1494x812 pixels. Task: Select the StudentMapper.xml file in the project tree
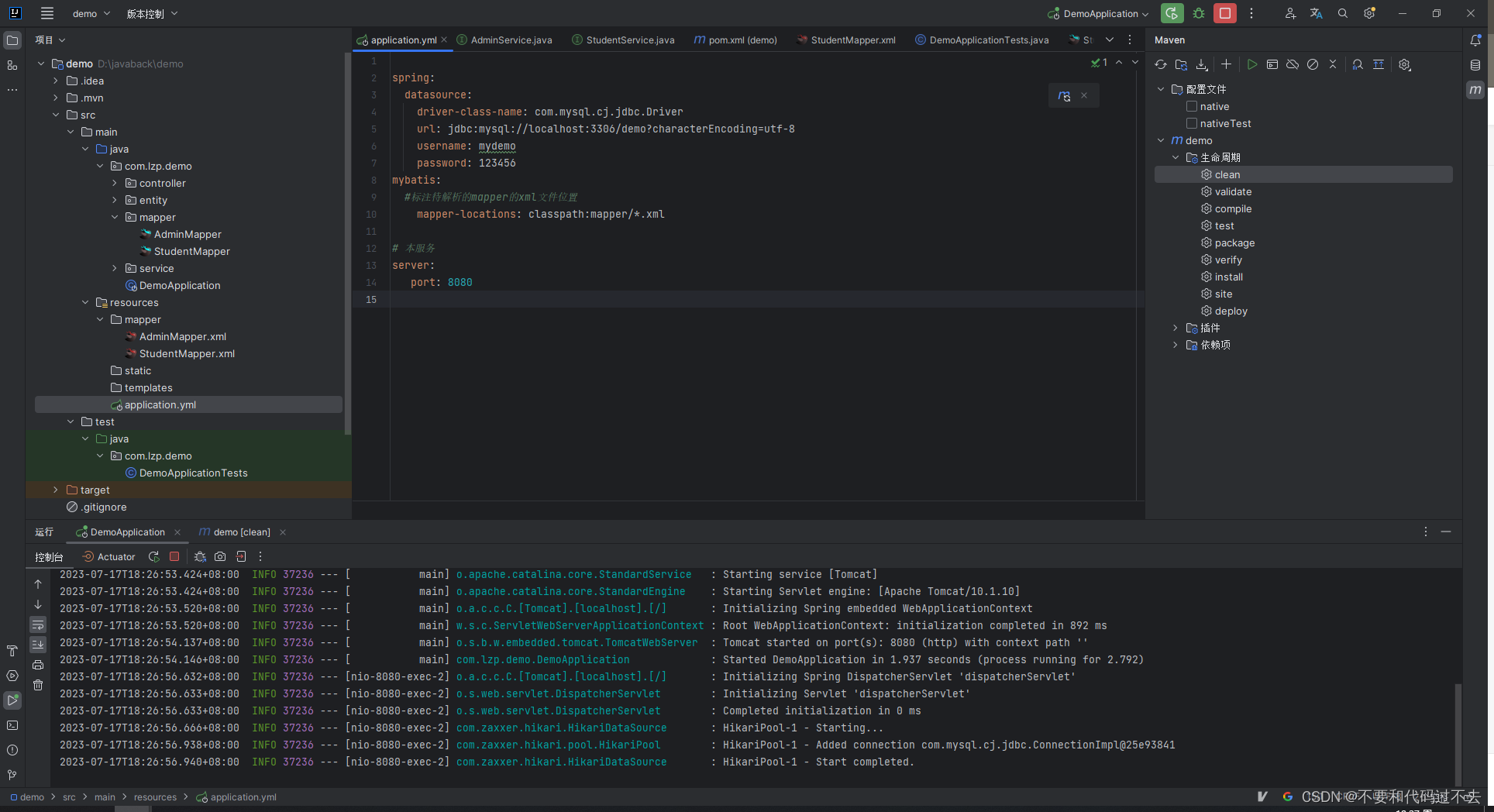[186, 353]
